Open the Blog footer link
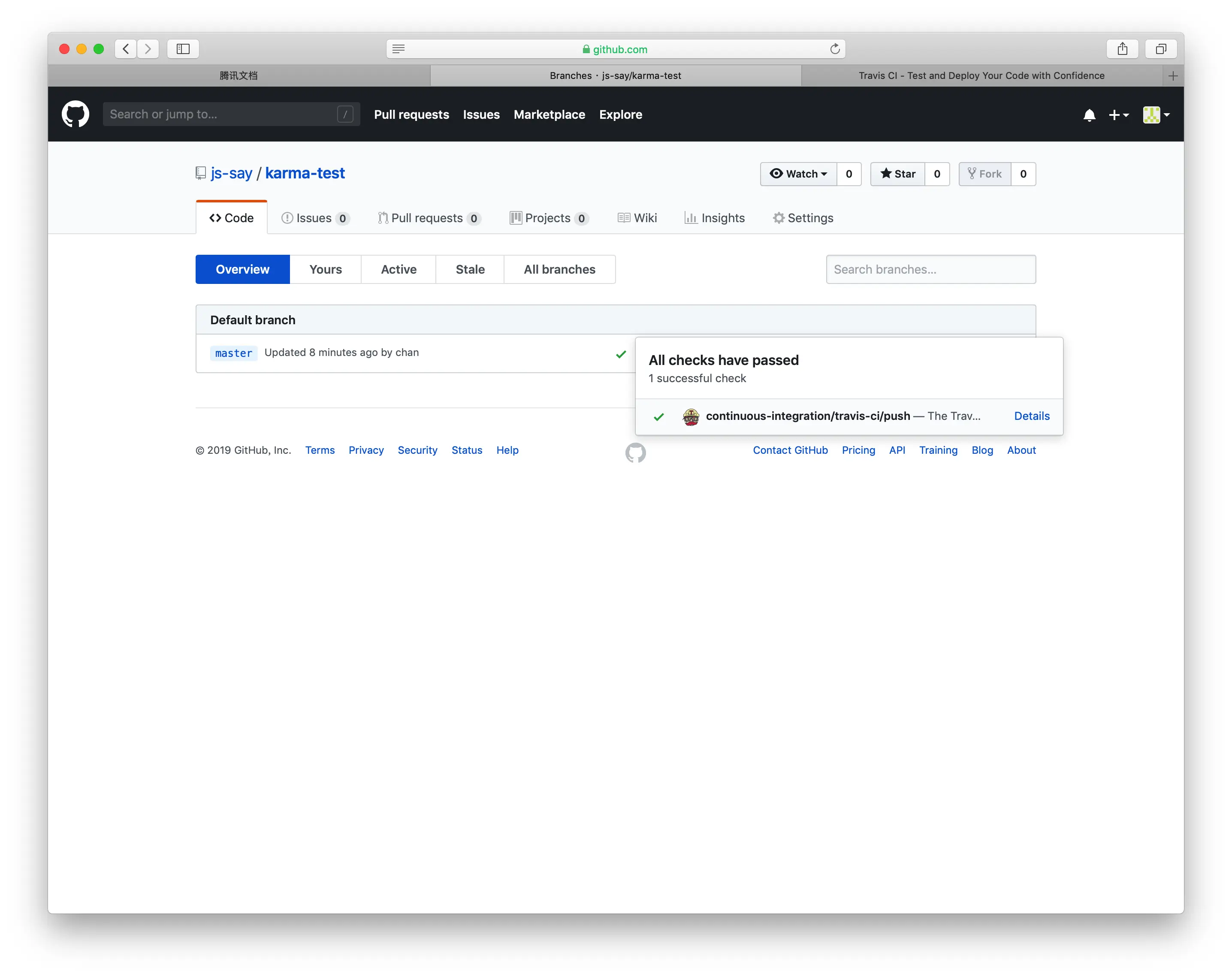This screenshot has width=1232, height=977. tap(982, 450)
